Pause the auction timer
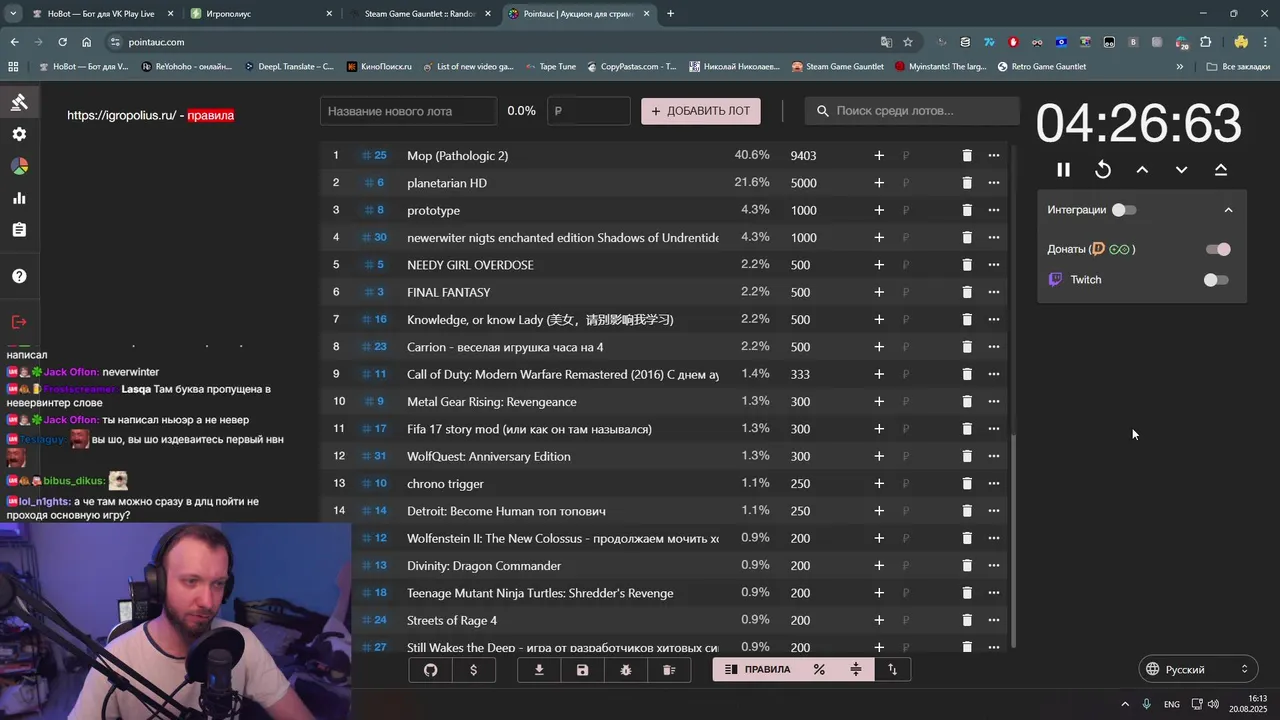Screen dimensions: 1280x720 [1063, 170]
